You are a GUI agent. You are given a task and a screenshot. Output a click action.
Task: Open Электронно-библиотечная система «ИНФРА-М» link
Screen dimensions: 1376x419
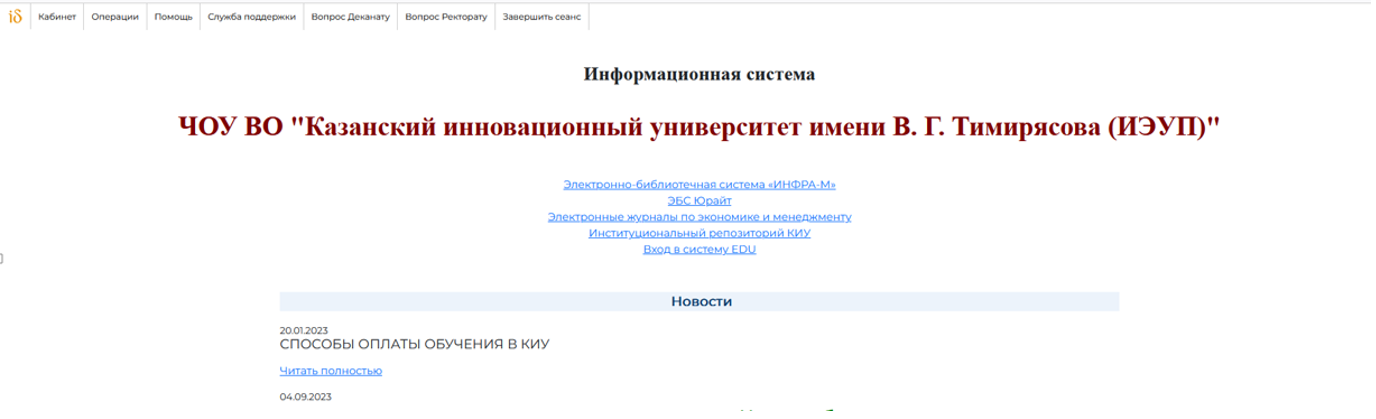699,185
